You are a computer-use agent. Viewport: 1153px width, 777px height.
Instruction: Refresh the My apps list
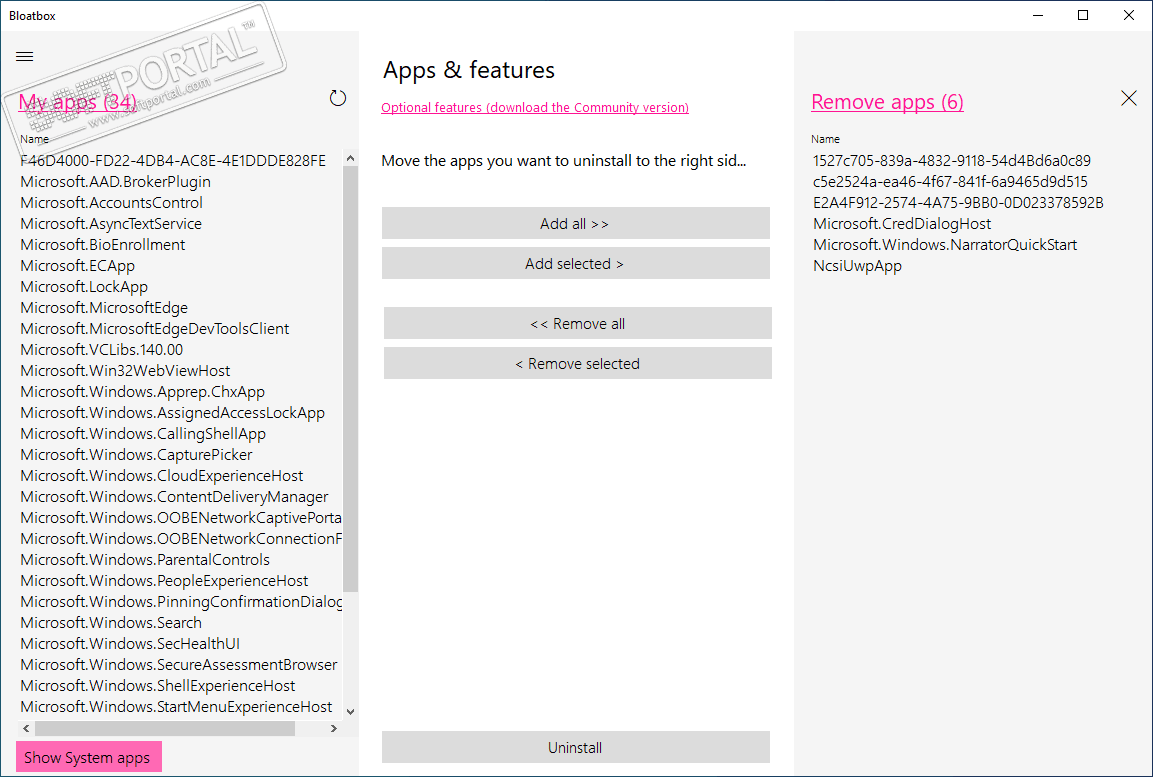point(338,98)
